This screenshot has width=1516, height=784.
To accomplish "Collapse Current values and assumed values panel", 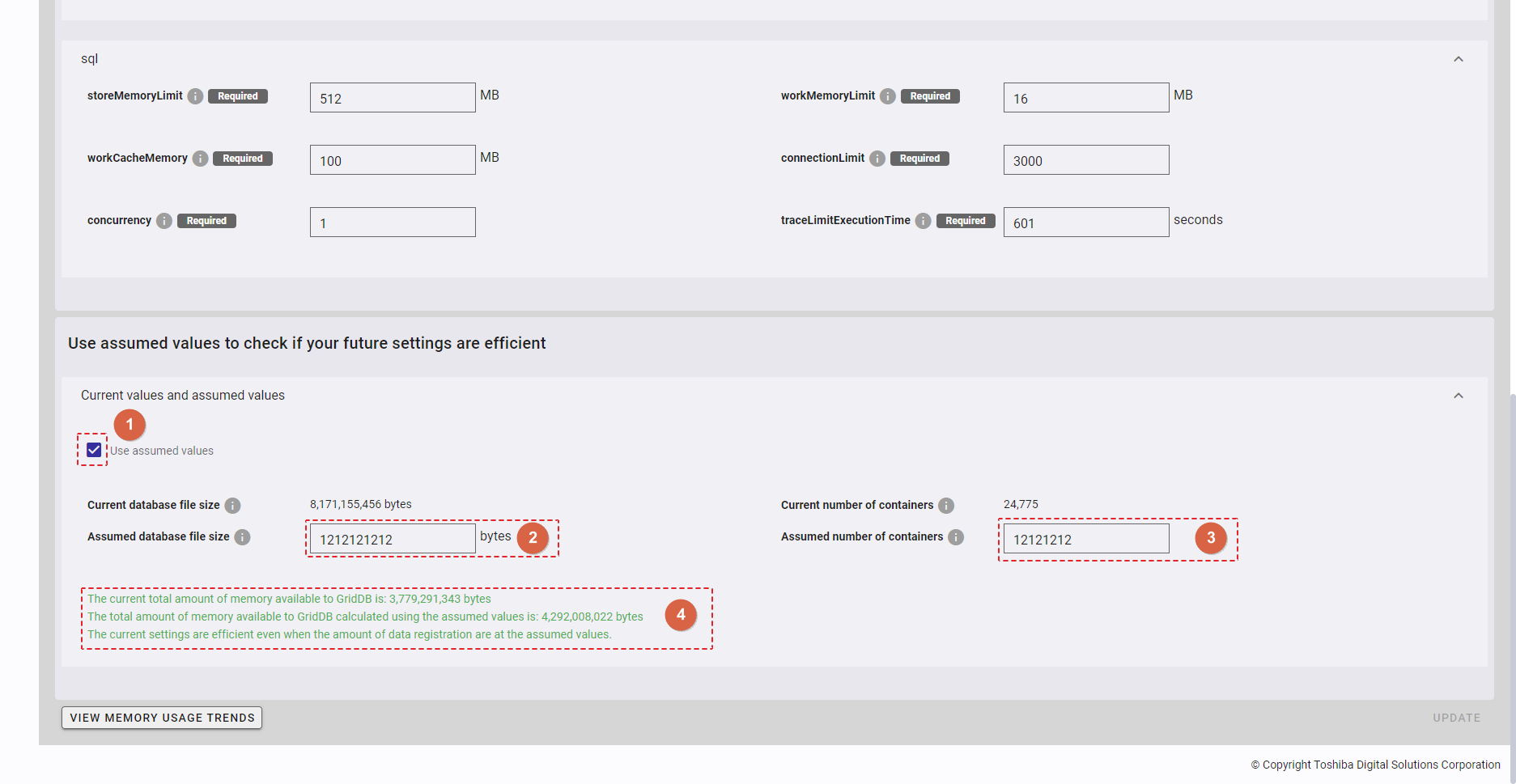I will pos(1458,396).
